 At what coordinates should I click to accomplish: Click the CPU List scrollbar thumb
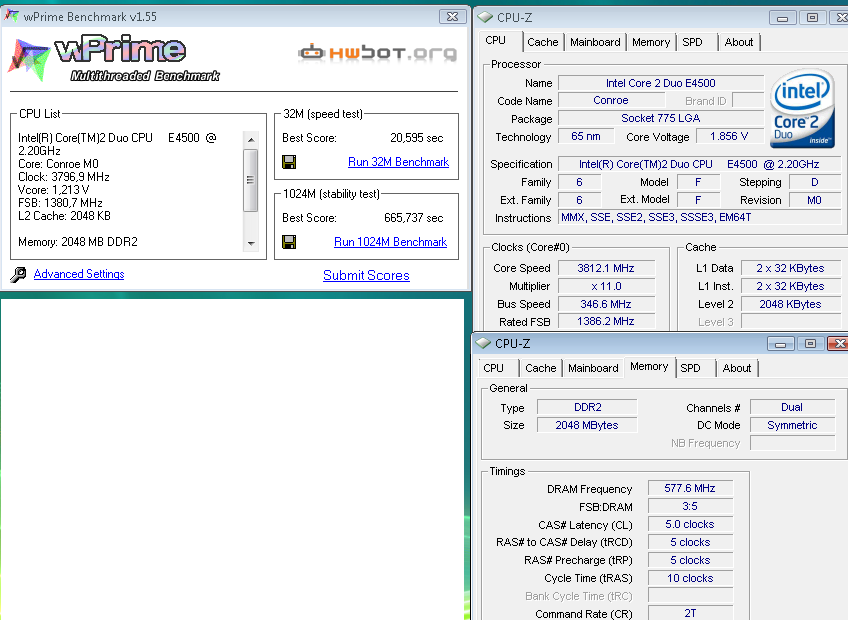(250, 180)
